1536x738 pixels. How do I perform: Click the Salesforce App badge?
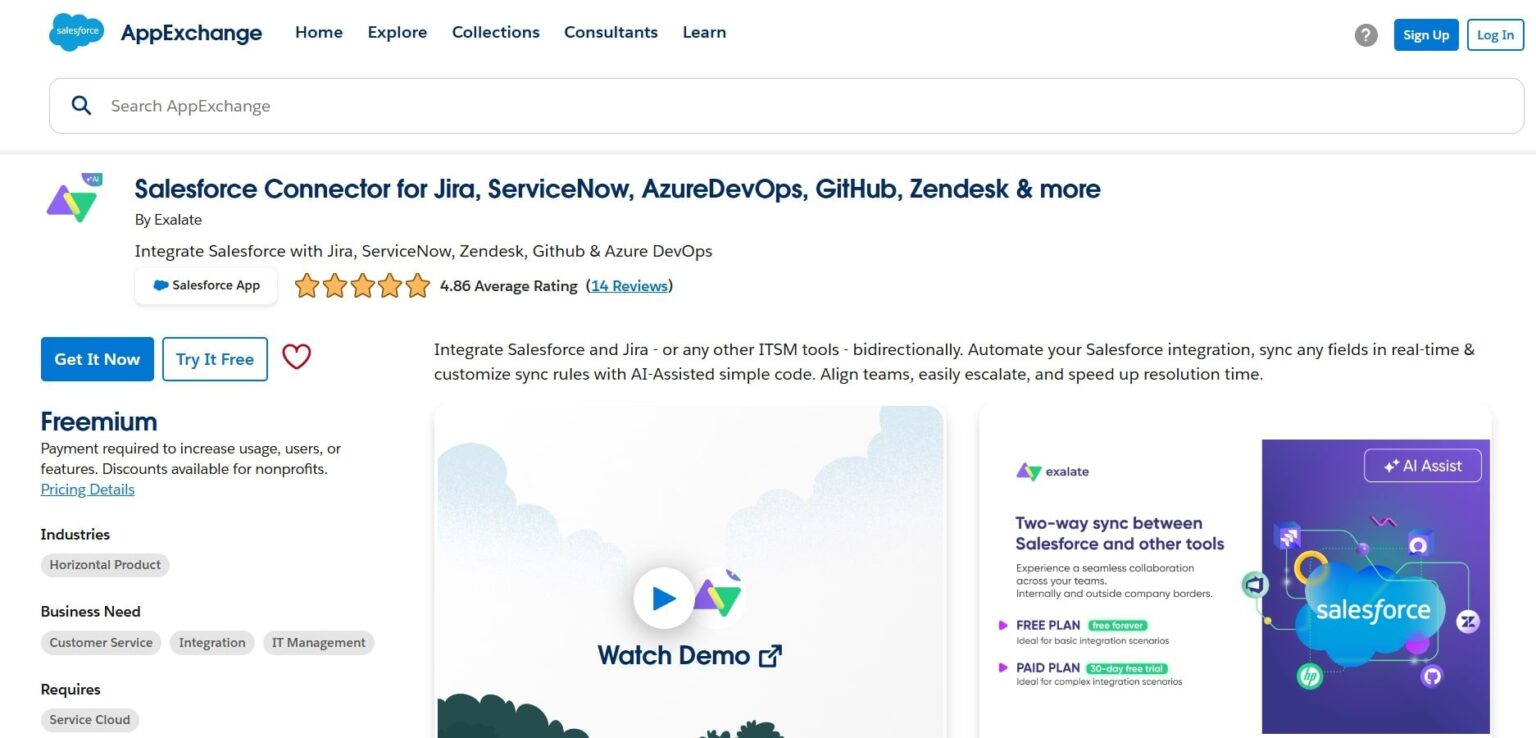coord(206,285)
